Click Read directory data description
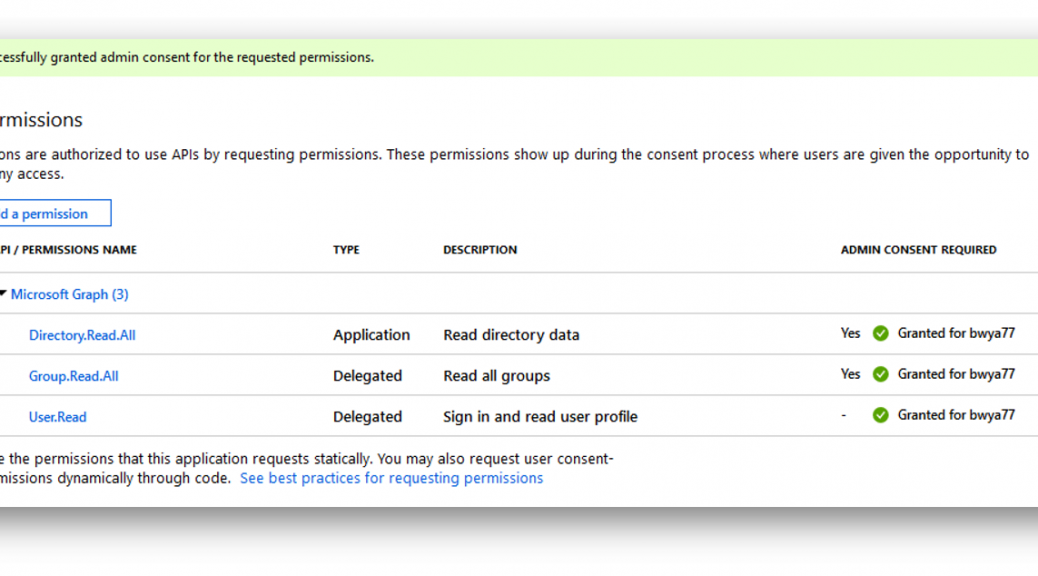This screenshot has height=576, width=1038. click(x=511, y=335)
